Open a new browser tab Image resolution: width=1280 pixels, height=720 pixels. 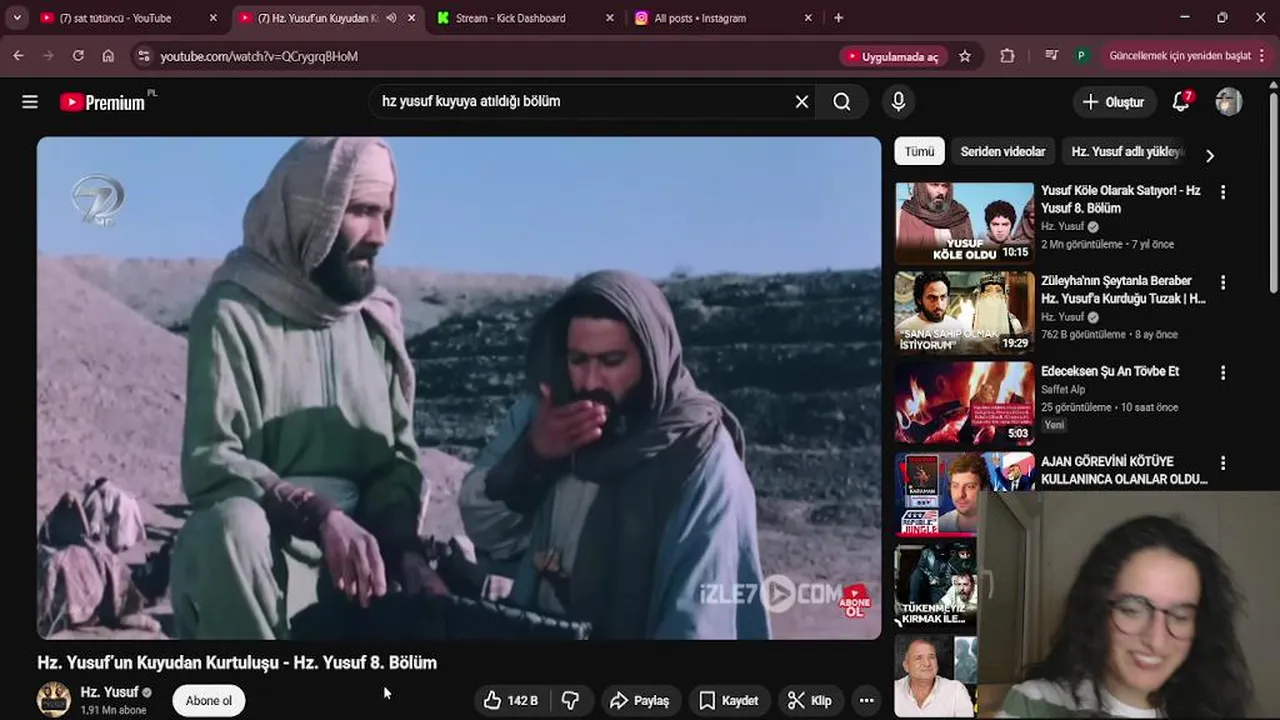838,18
